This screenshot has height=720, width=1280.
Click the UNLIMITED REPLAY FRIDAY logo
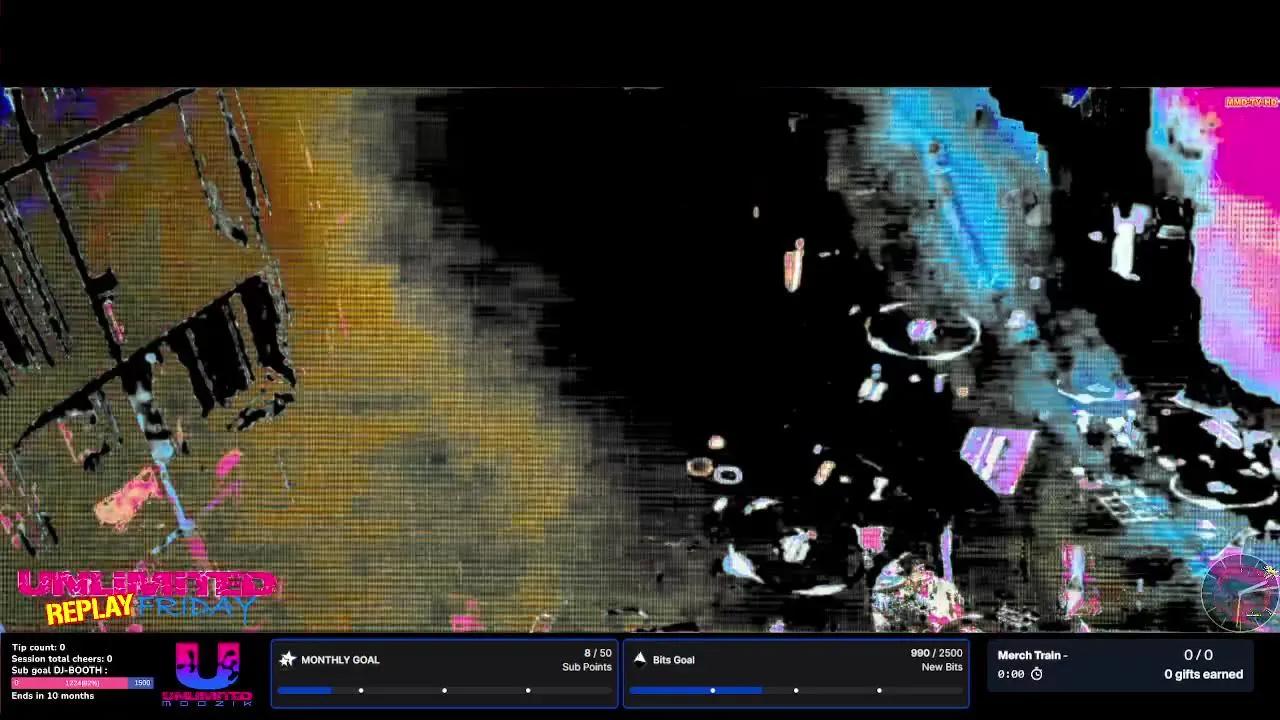pos(140,592)
